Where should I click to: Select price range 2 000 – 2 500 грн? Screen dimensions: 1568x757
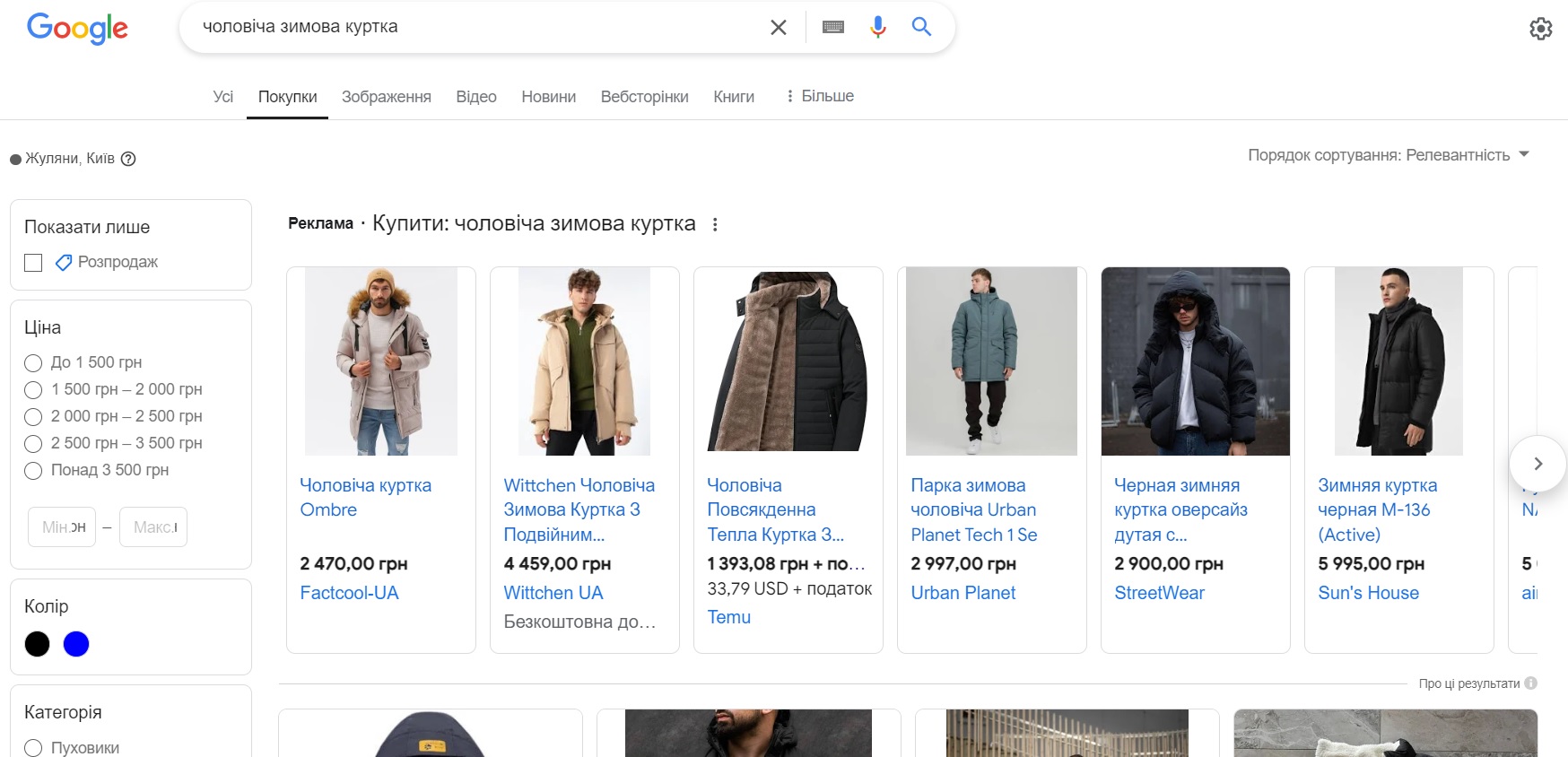pos(33,417)
